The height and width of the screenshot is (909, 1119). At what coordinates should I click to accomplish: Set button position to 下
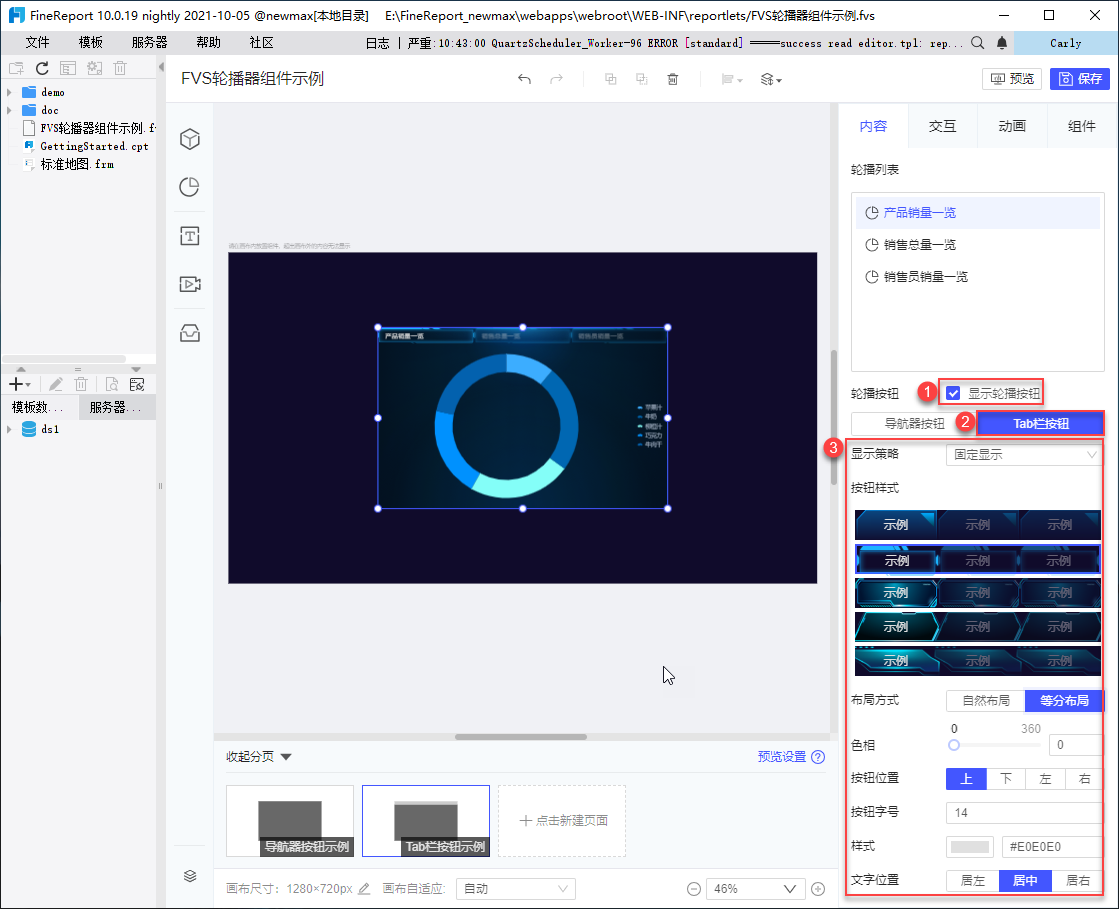tap(1006, 779)
